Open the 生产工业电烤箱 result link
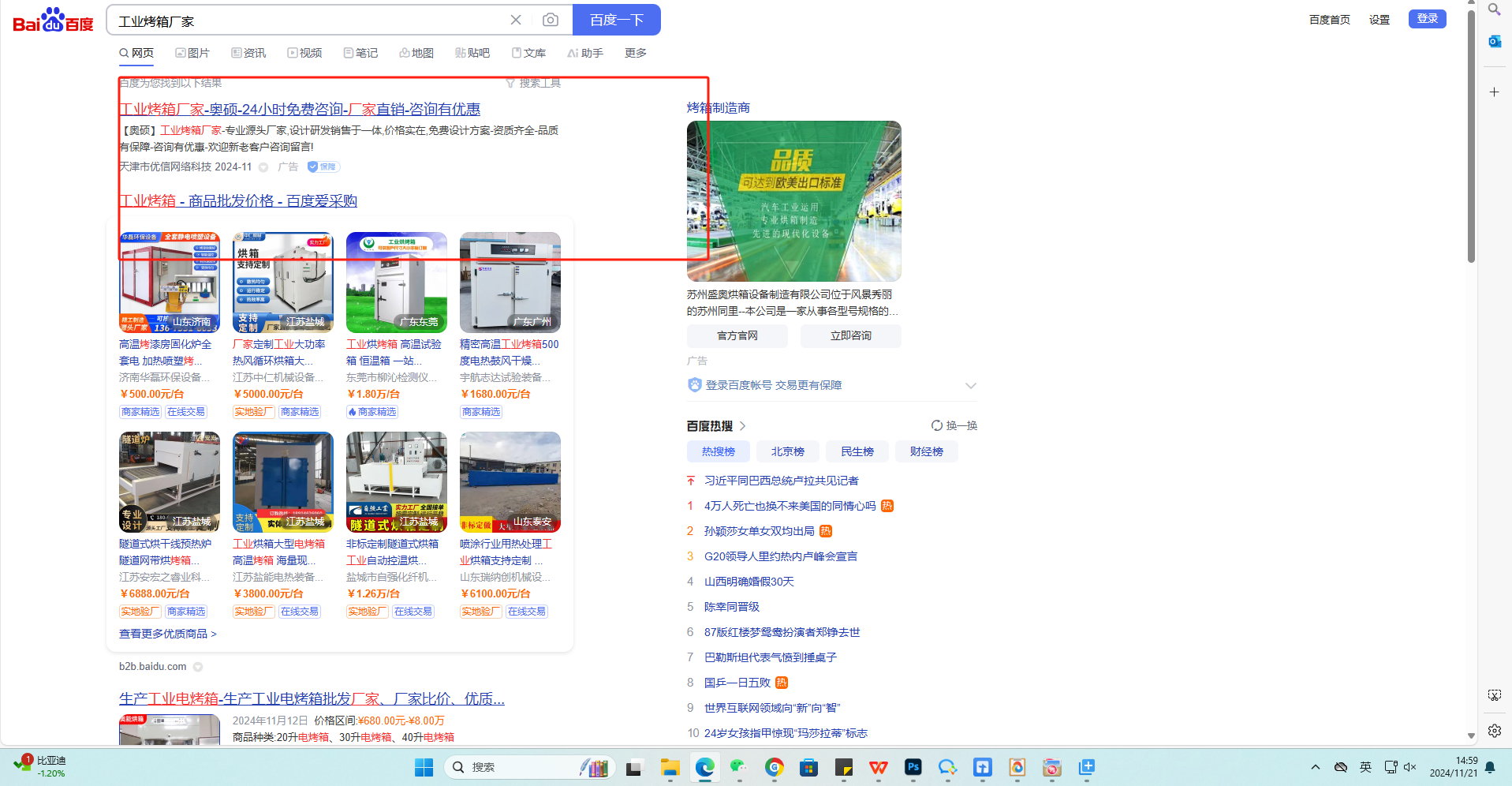This screenshot has height=786, width=1512. (x=312, y=698)
